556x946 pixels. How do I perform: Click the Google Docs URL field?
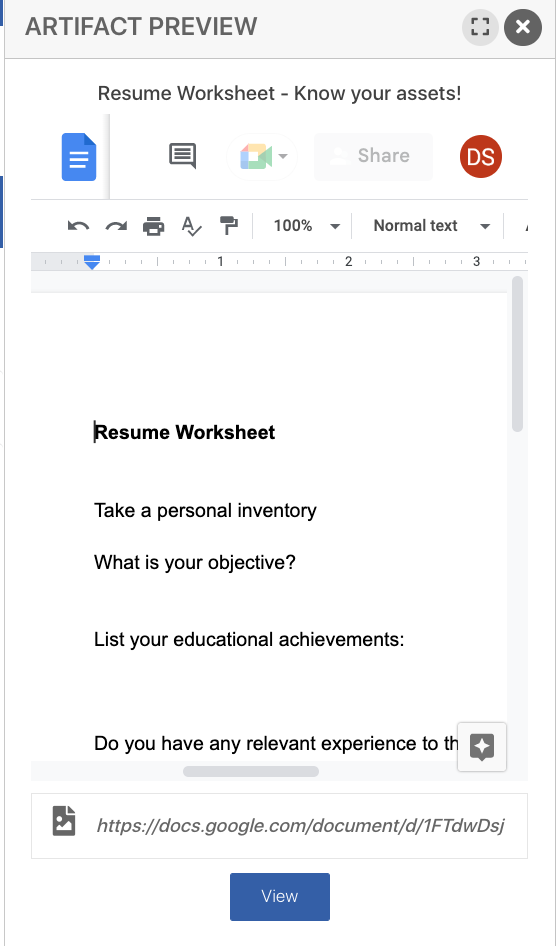279,826
